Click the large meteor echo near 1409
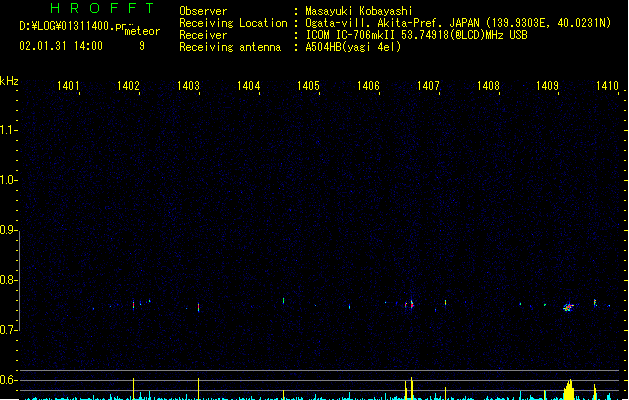 click(x=568, y=307)
